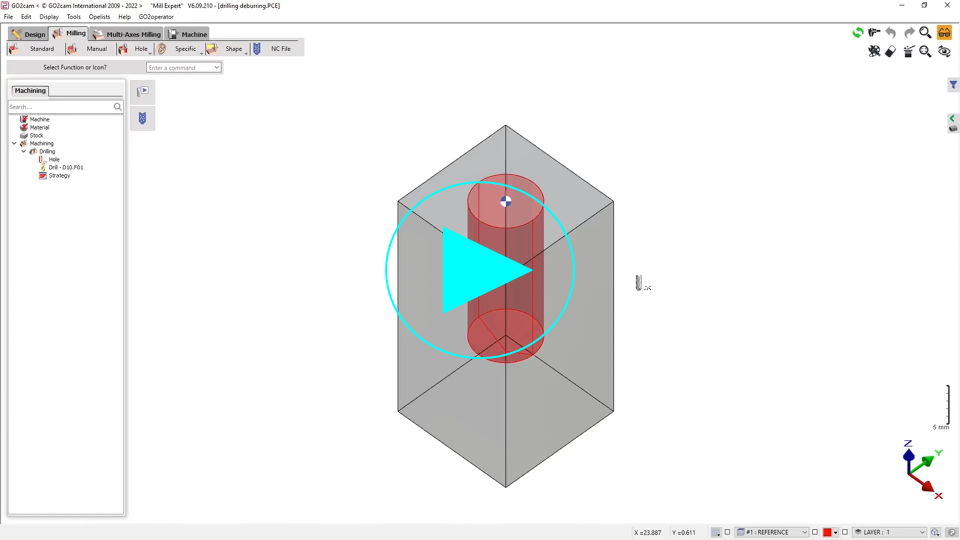960x540 pixels.
Task: Click the eraser icon in top-right toolbar
Action: 891,51
